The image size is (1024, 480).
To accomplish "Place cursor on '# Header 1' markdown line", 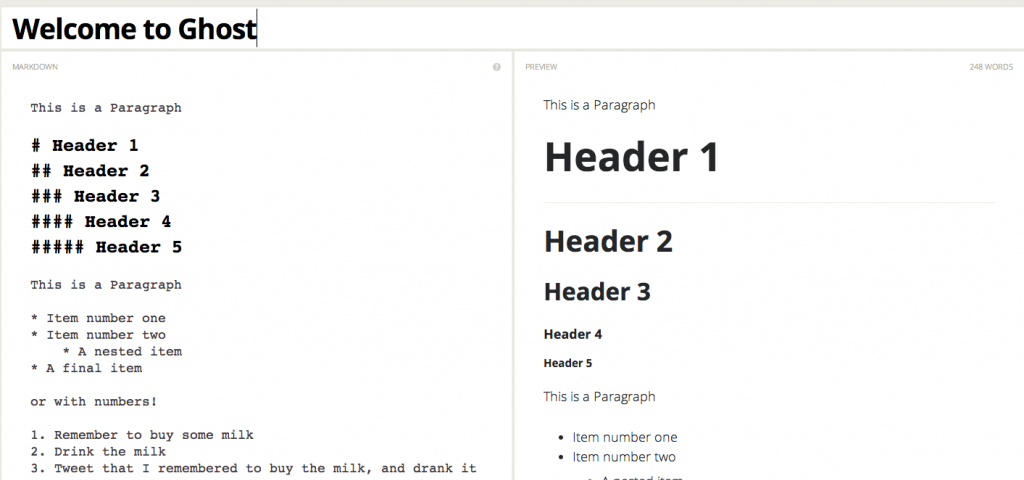I will (x=85, y=145).
